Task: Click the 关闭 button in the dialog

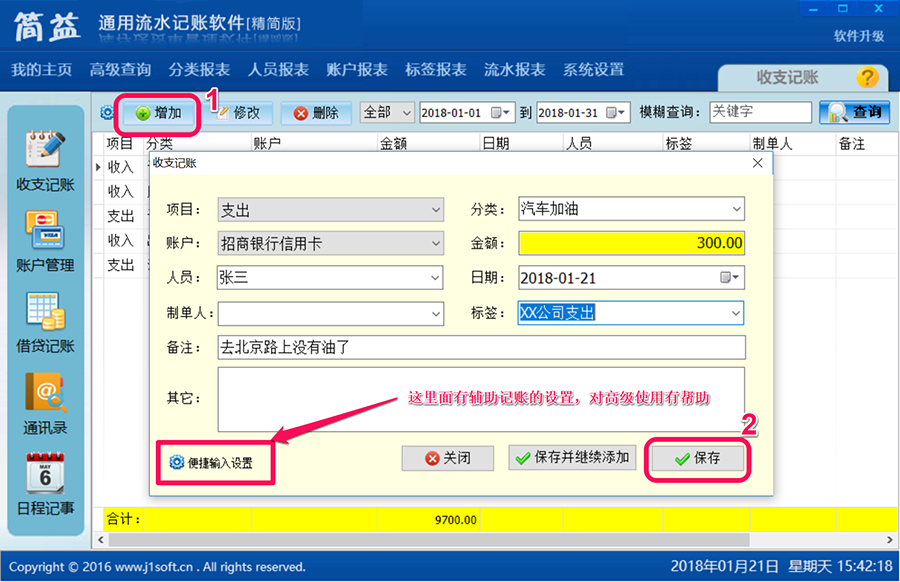Action: click(448, 458)
